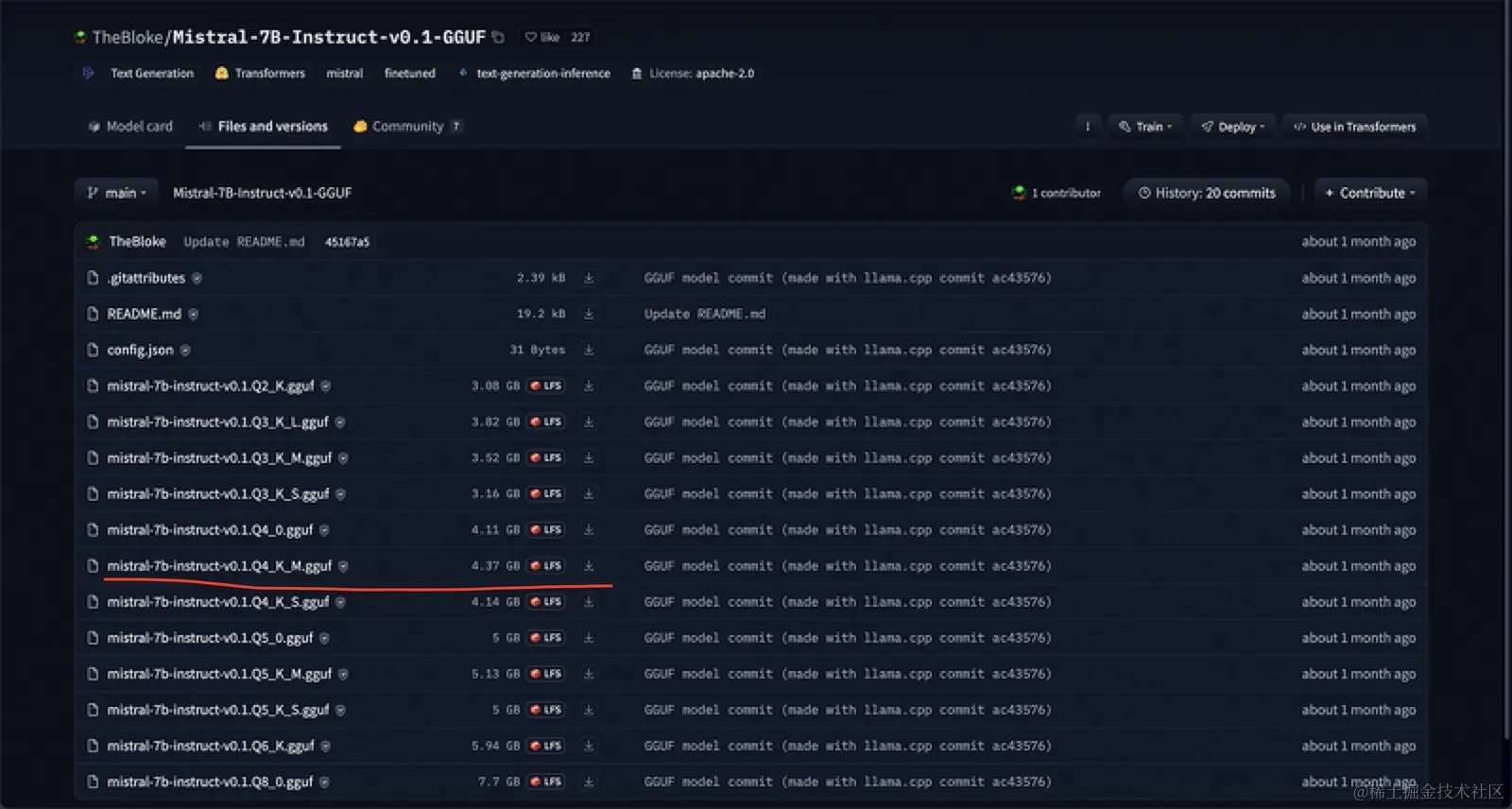The height and width of the screenshot is (809, 1512).
Task: Open the .gitattributes file
Action: pyautogui.click(x=146, y=278)
